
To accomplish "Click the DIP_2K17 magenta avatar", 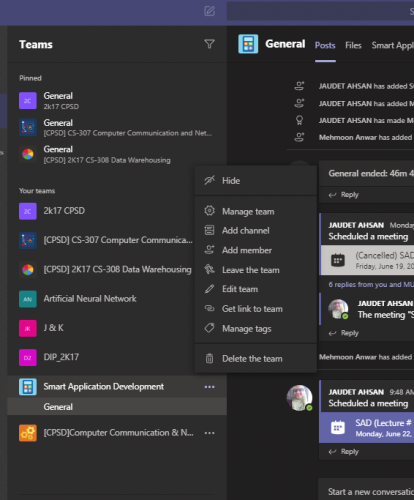I will coord(28,357).
